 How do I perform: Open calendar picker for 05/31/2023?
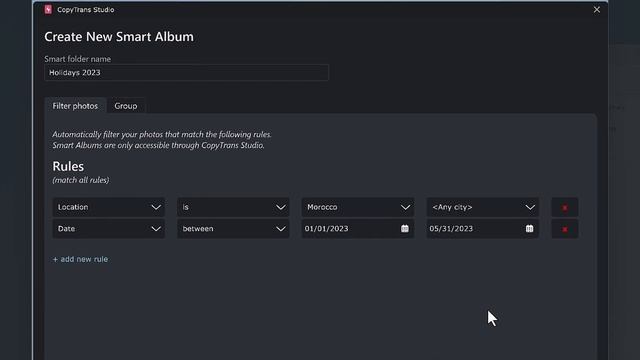point(529,229)
